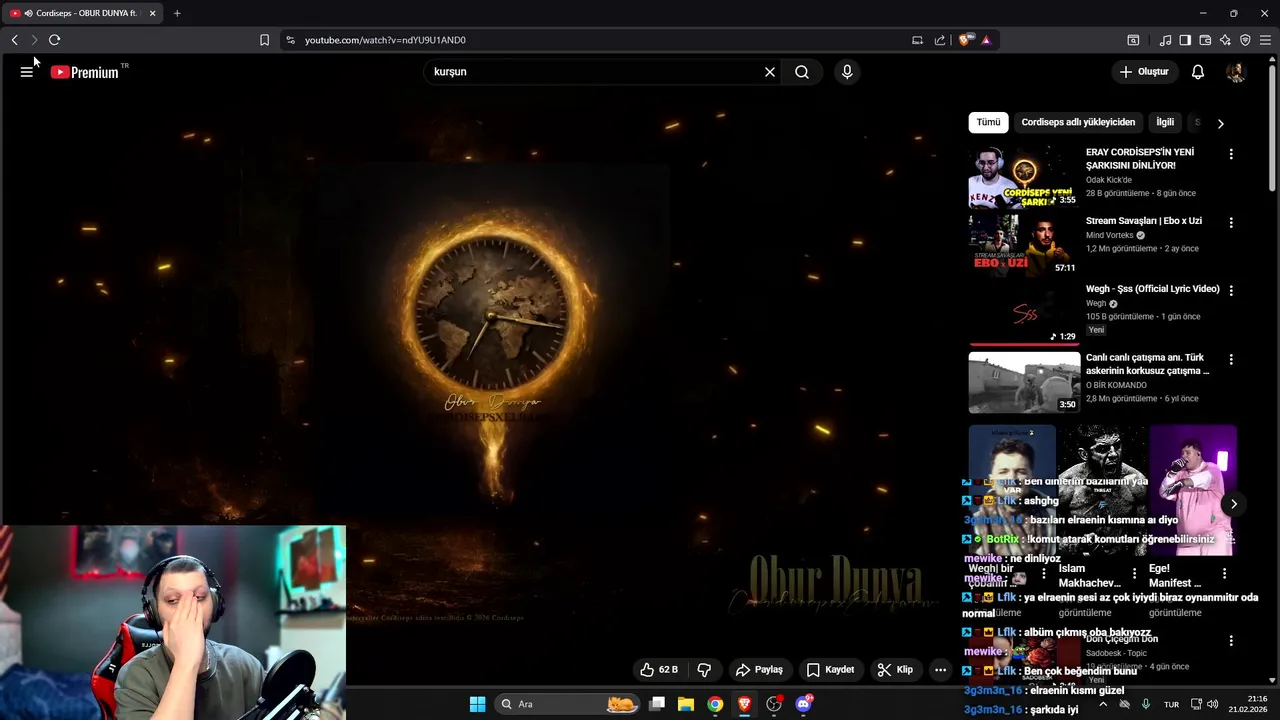Clear the search text with the X icon

point(770,72)
